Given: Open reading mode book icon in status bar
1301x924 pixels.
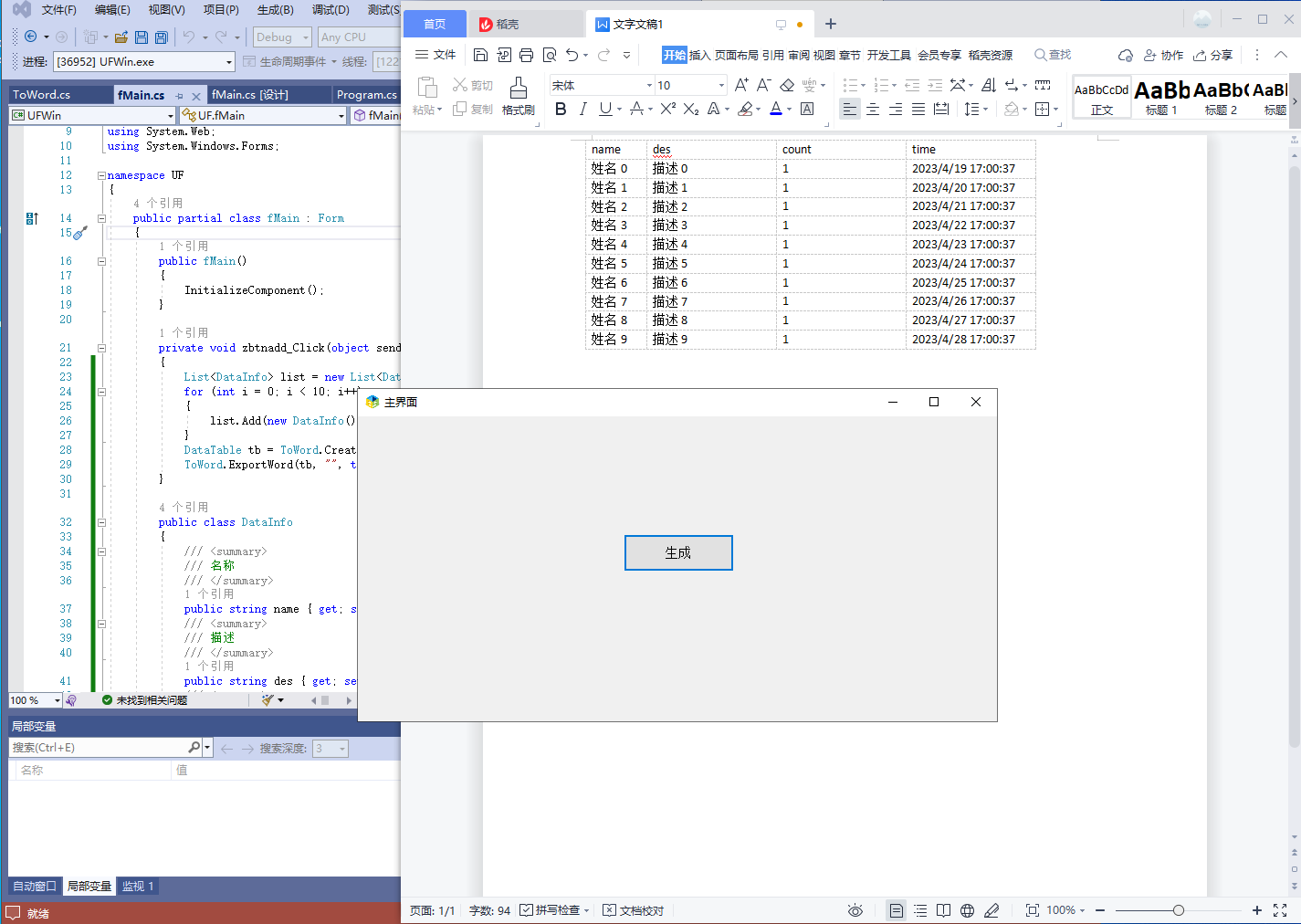Looking at the screenshot, I should pyautogui.click(x=943, y=910).
